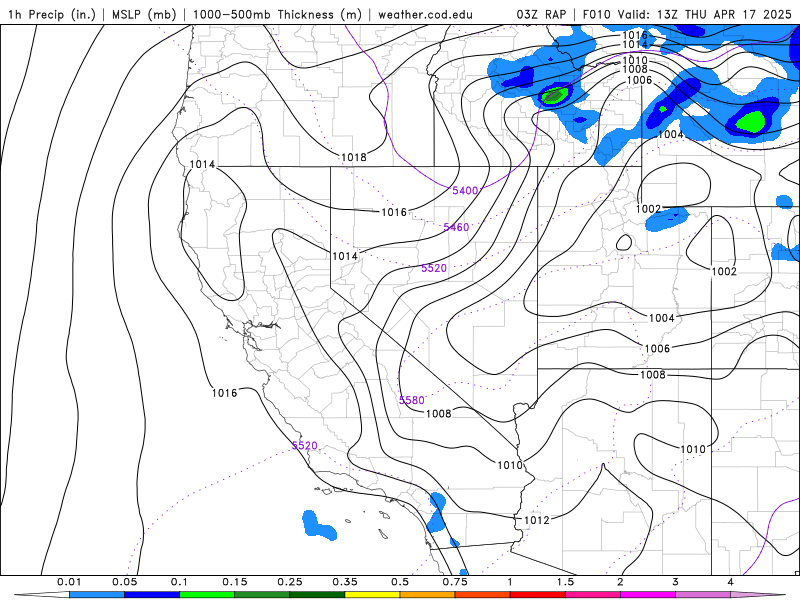Click the 0.5 legend tick value
800x600 pixels.
click(400, 582)
